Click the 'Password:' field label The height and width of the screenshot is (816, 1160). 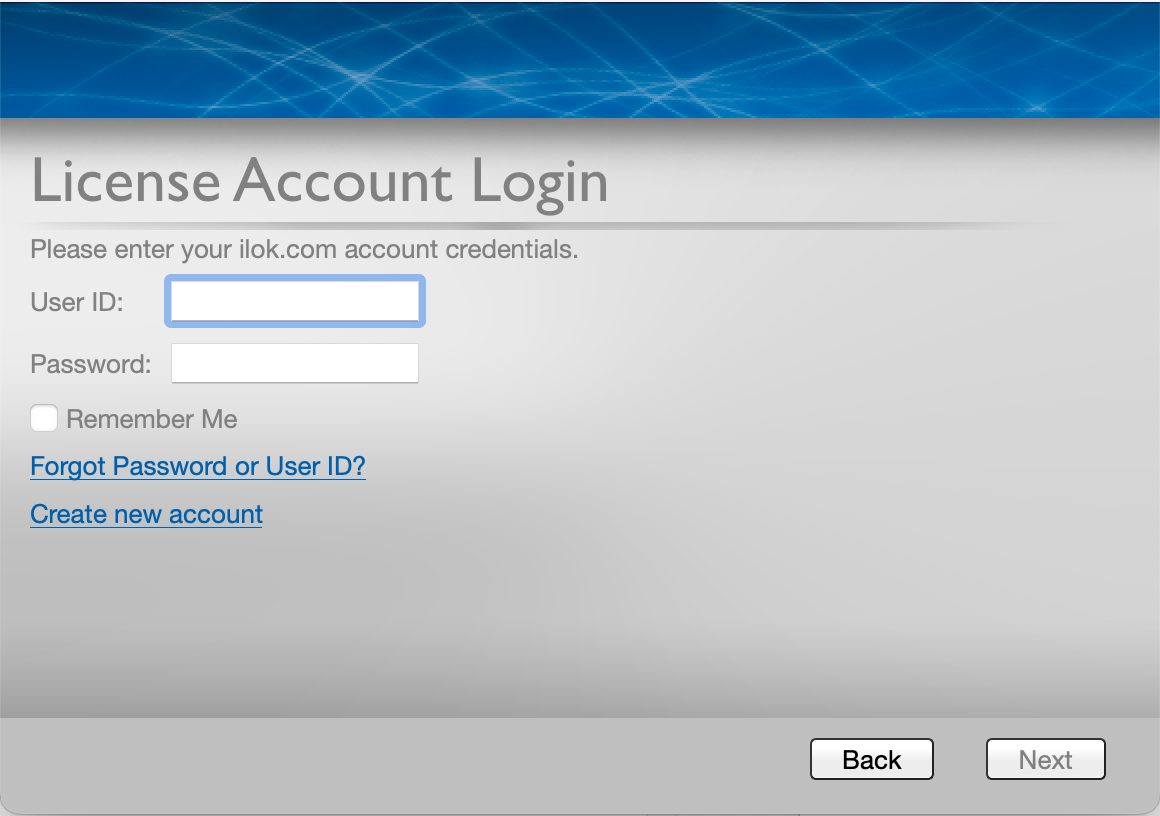(91, 364)
